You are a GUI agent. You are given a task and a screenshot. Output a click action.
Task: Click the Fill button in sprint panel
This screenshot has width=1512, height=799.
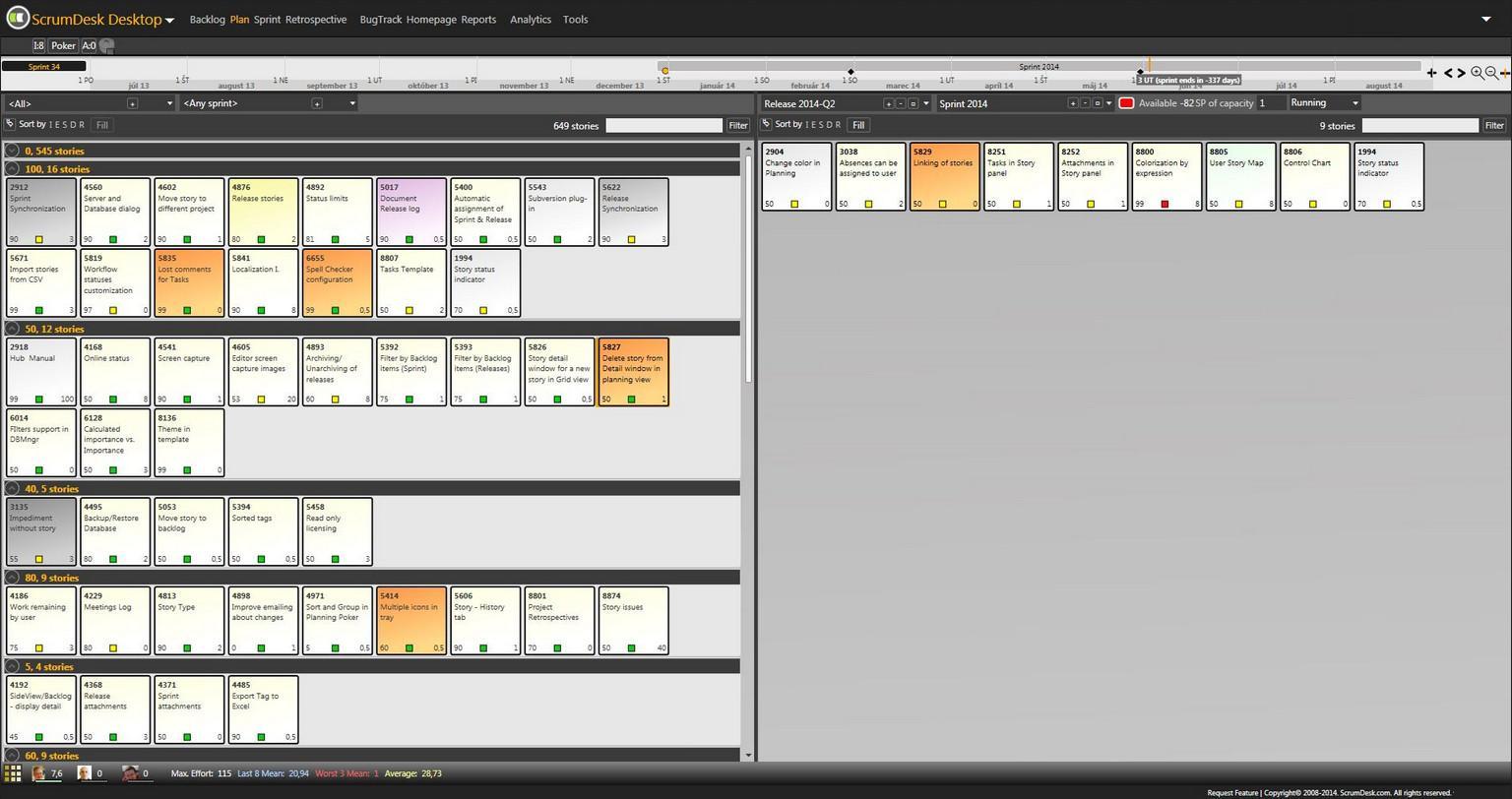[858, 125]
